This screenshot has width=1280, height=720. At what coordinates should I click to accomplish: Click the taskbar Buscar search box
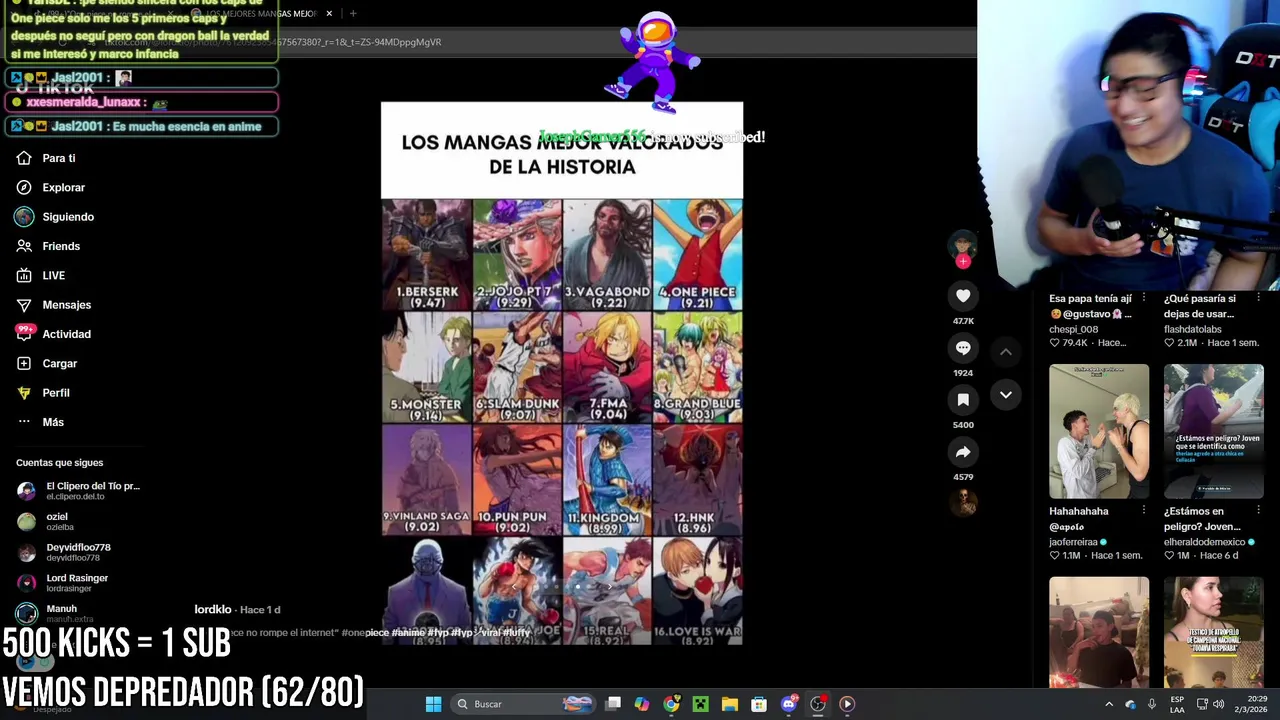click(523, 704)
